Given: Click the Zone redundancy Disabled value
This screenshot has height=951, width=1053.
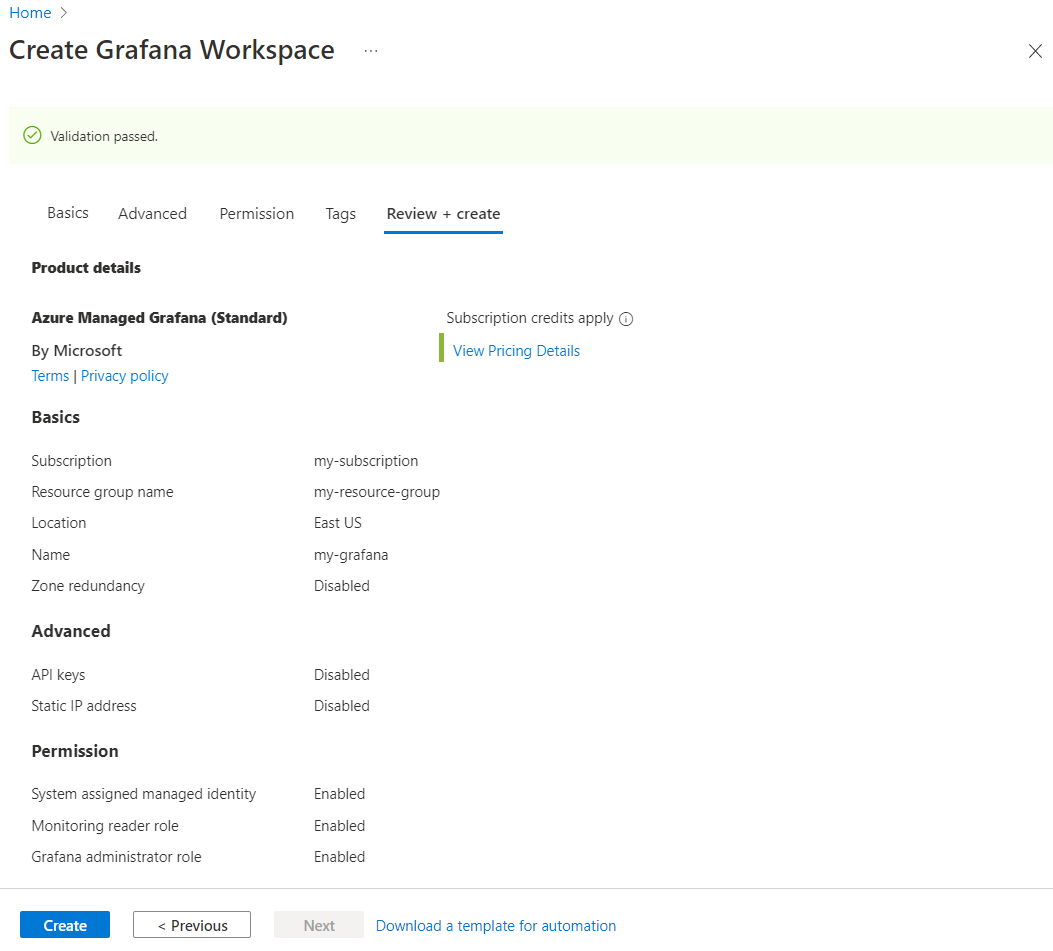Looking at the screenshot, I should coord(342,586).
